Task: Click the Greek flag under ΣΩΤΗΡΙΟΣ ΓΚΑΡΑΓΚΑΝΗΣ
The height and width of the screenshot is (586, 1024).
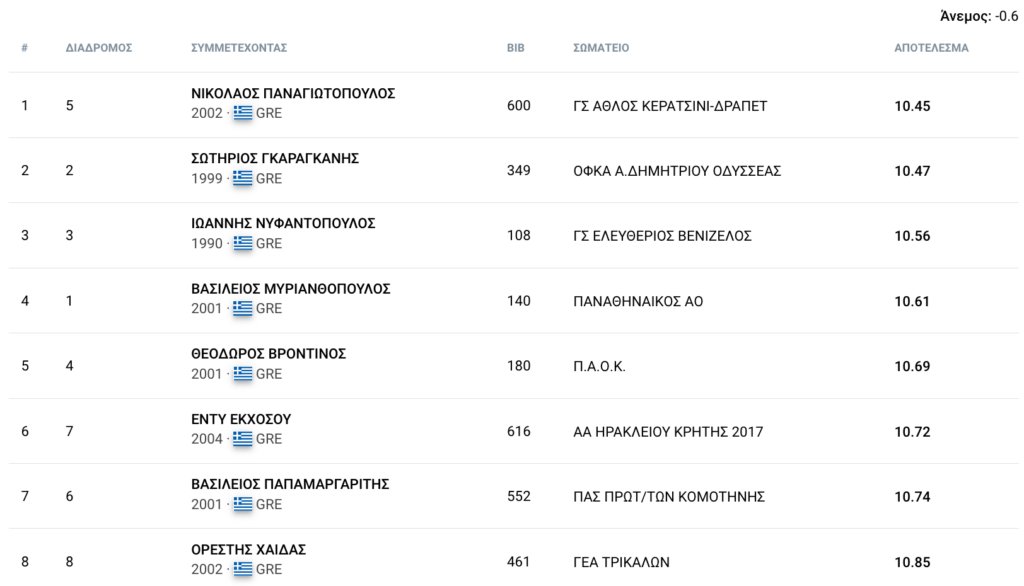Action: click(x=243, y=178)
